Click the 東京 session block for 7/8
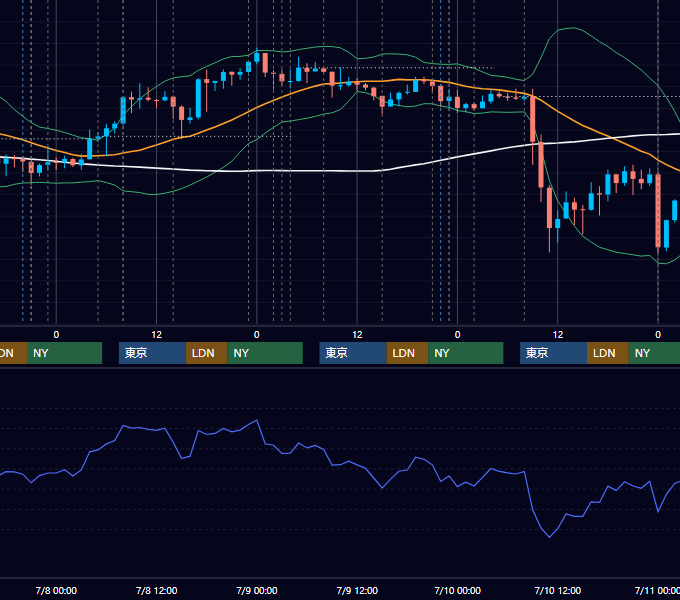Screen dimensions: 680x600 point(152,353)
